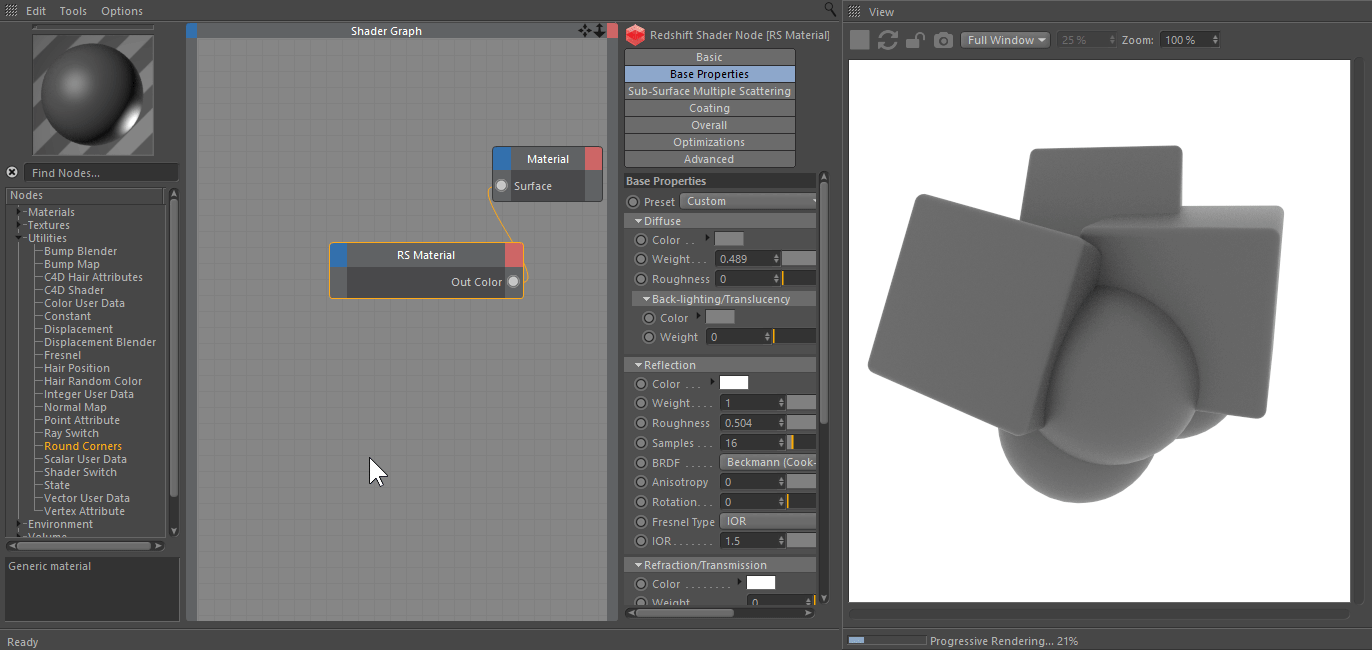1372x650 pixels.
Task: Open the Full Window dropdown in View
Action: pos(1005,40)
